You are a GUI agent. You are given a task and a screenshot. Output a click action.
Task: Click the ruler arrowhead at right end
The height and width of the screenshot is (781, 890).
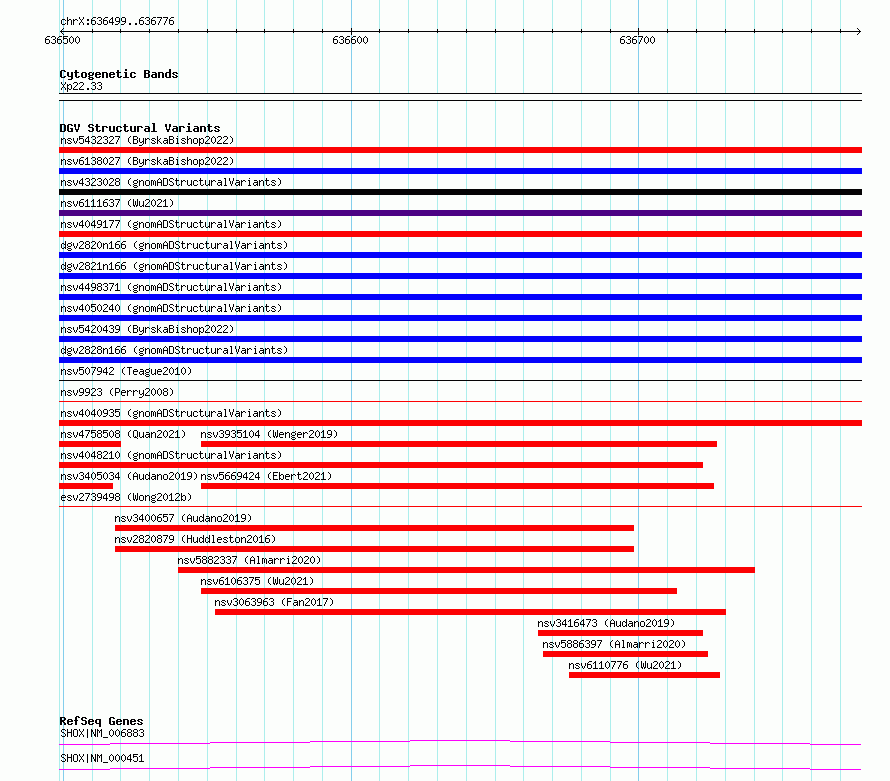click(859, 31)
